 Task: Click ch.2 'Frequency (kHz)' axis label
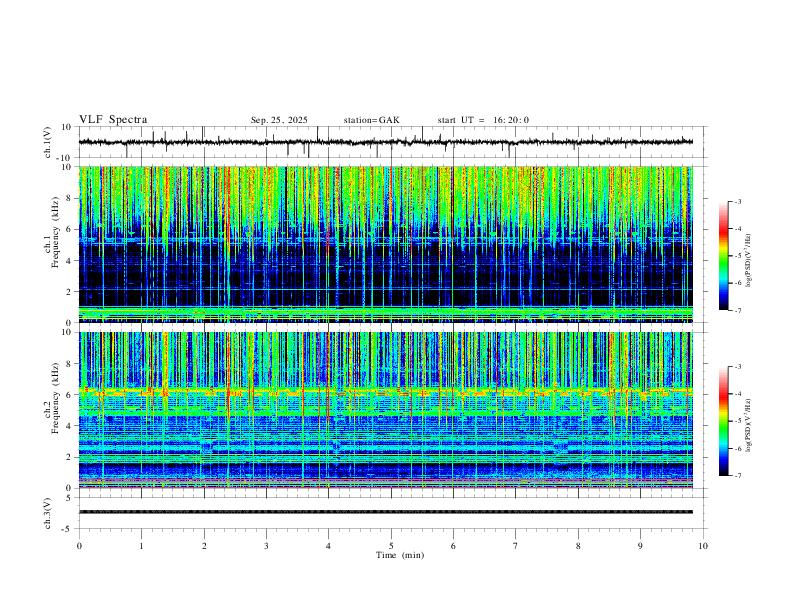(55, 398)
